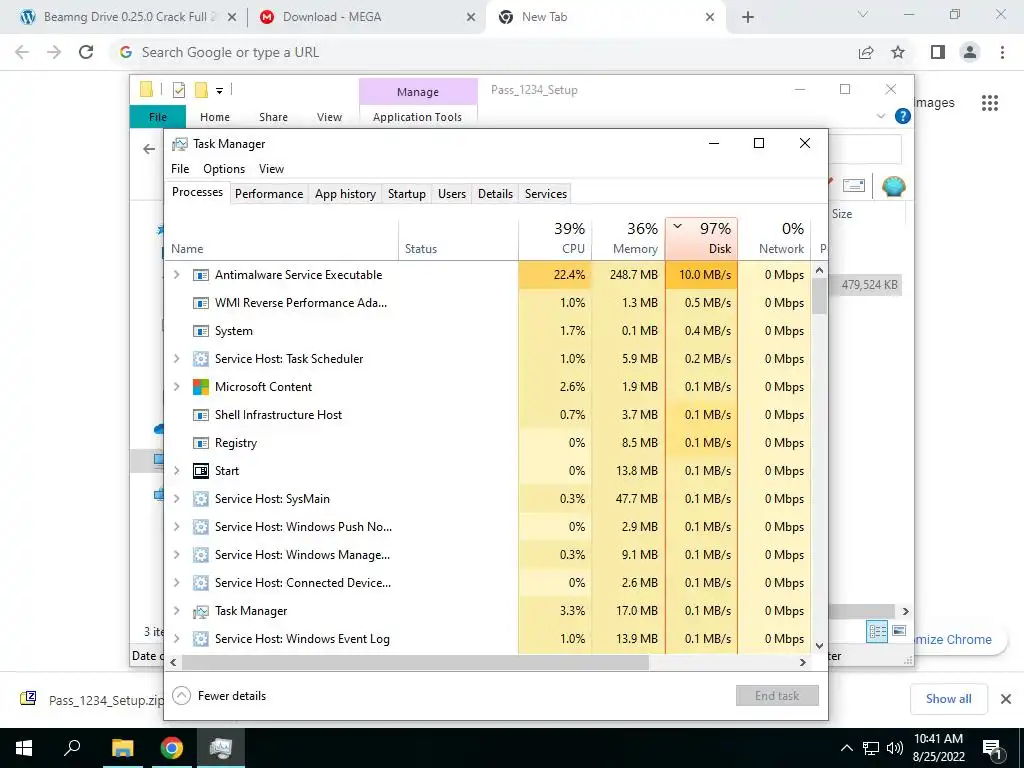Open the Home ribbon tab in File Explorer
The width and height of the screenshot is (1024, 768).
coord(215,117)
